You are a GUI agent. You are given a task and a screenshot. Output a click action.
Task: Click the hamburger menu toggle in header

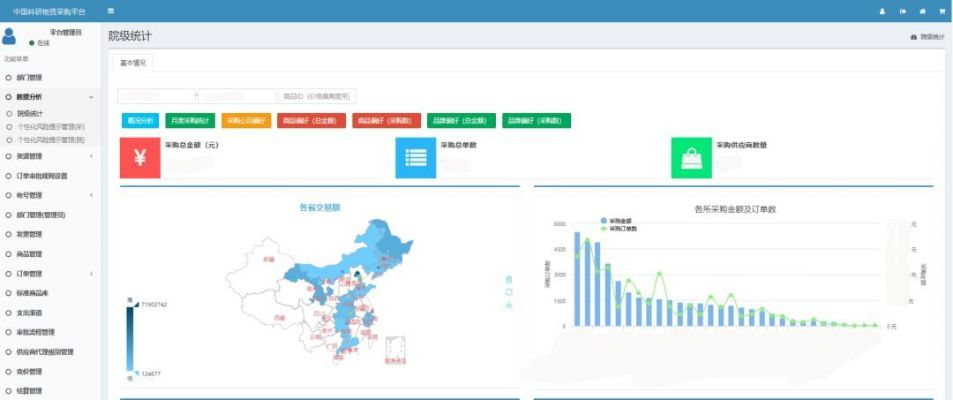[x=110, y=11]
